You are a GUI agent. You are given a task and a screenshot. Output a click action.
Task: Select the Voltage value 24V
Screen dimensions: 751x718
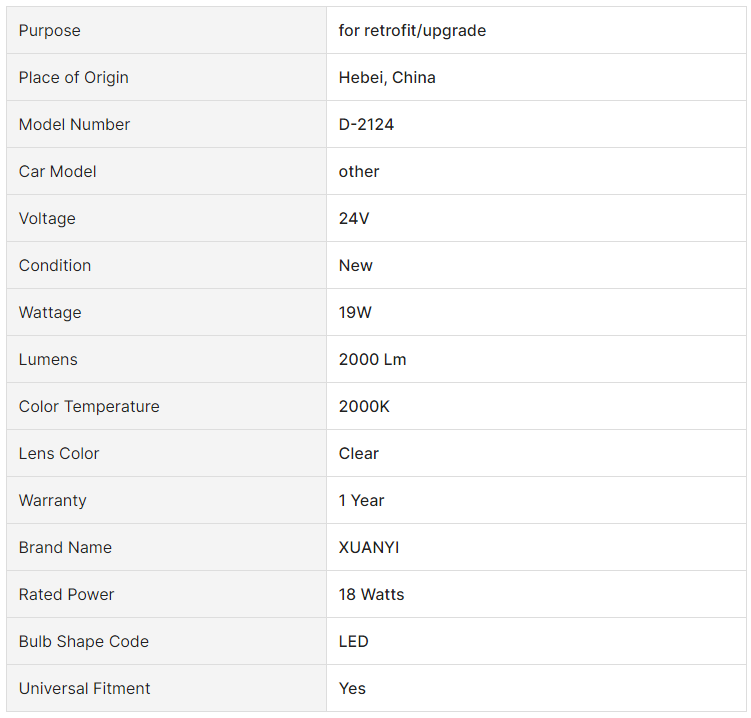(354, 218)
